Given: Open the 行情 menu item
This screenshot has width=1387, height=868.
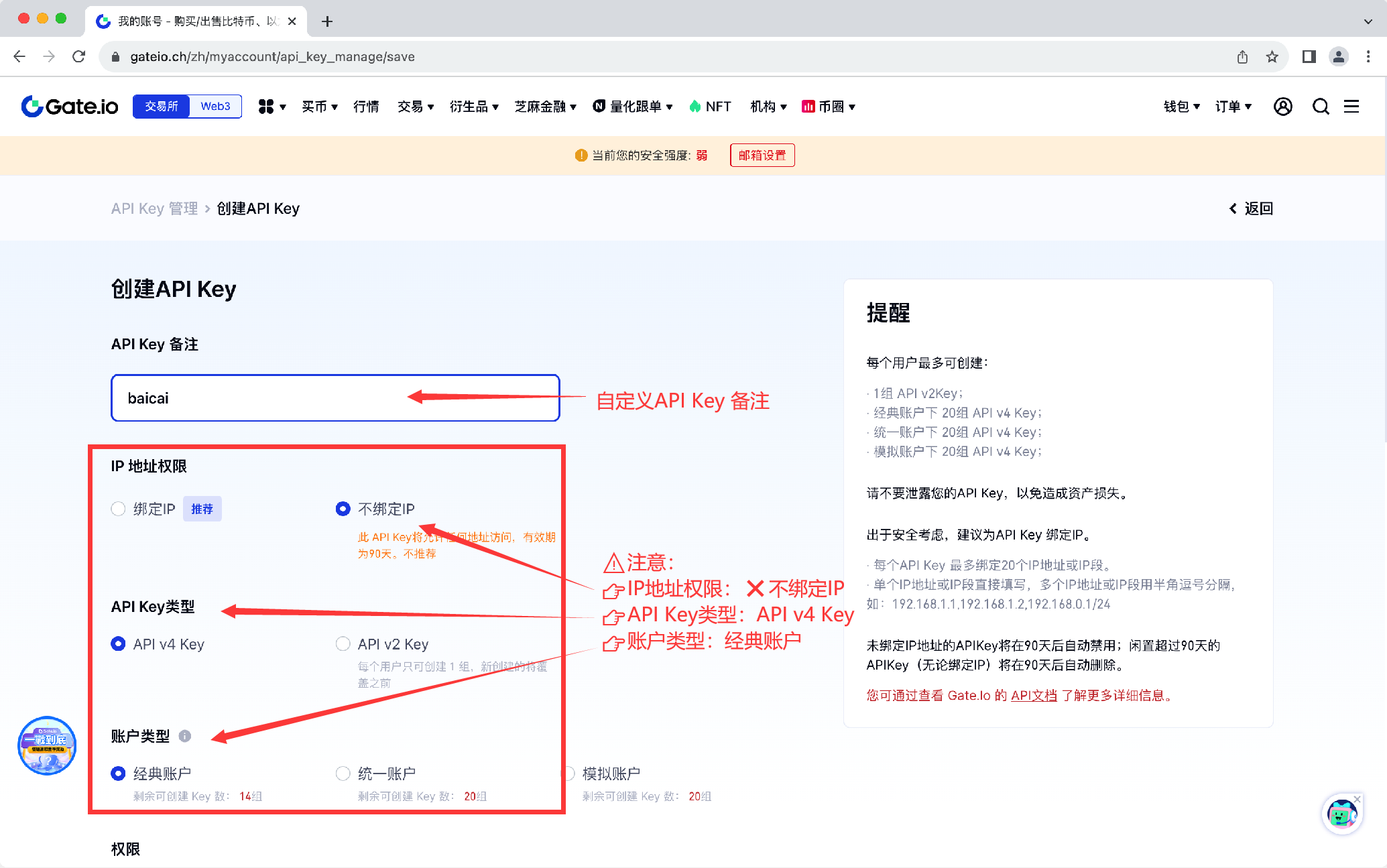Looking at the screenshot, I should 366,107.
